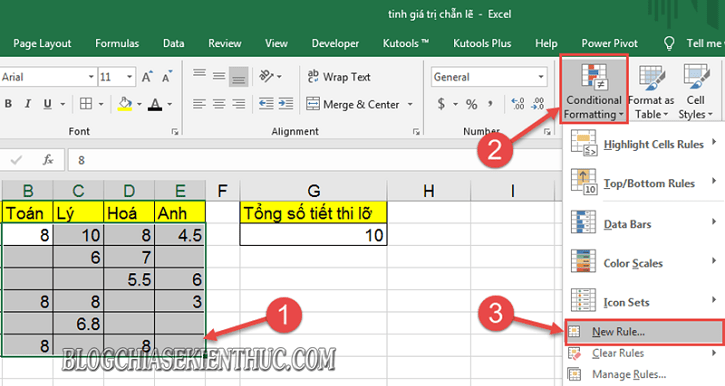This screenshot has height=386, width=725.
Task: Click formula bar showing 8
Action: pos(314,160)
